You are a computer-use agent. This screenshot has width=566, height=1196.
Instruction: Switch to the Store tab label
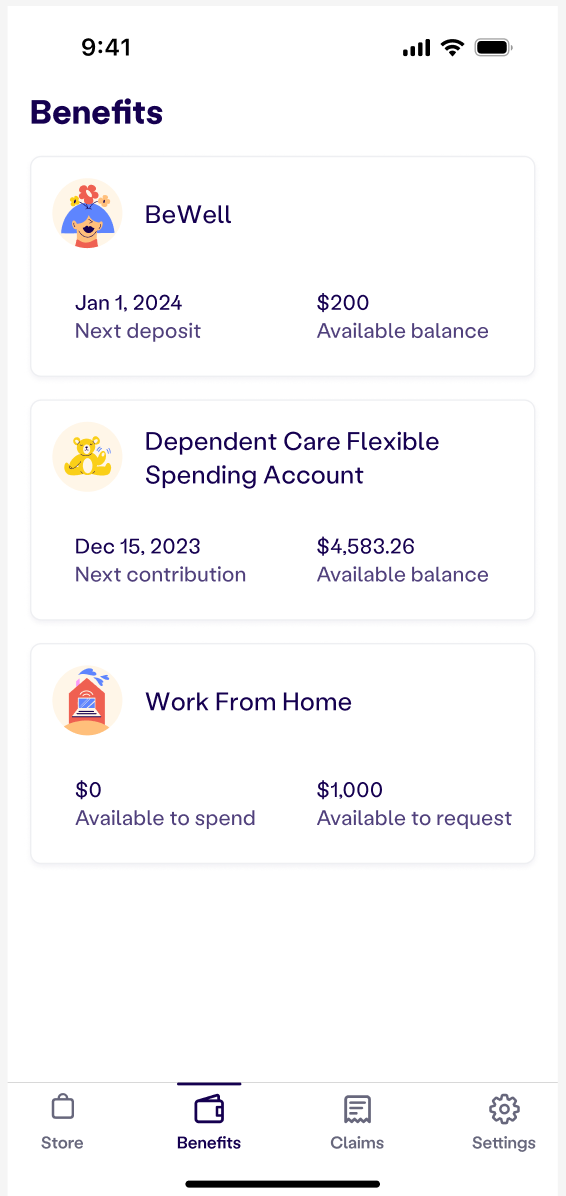point(63,1143)
